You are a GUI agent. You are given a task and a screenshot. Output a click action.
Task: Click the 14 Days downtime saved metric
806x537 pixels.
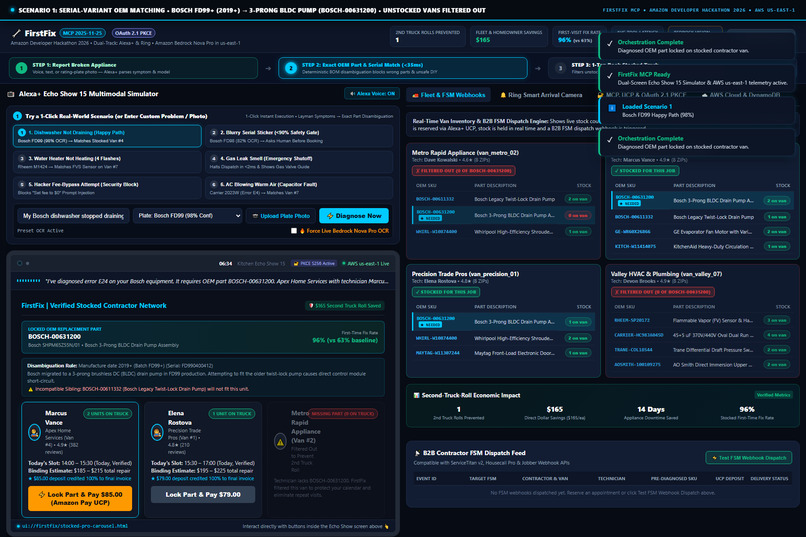pos(651,413)
